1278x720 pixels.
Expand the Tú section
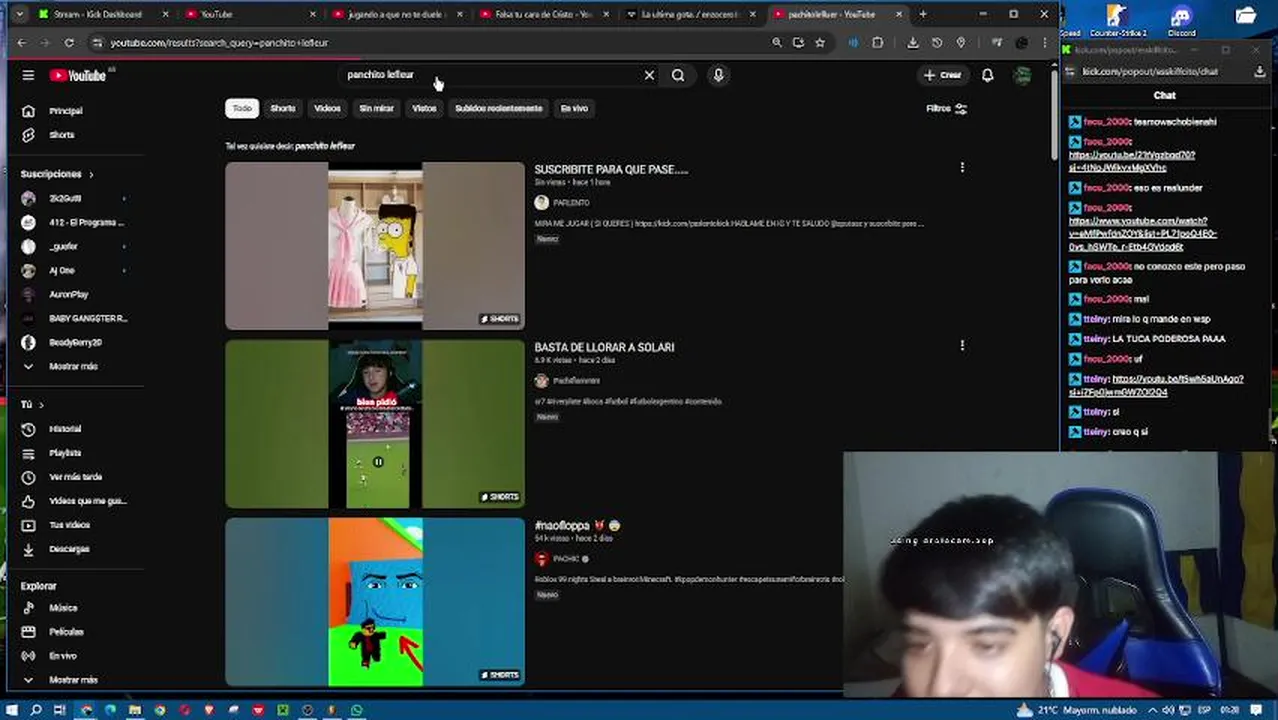point(32,404)
